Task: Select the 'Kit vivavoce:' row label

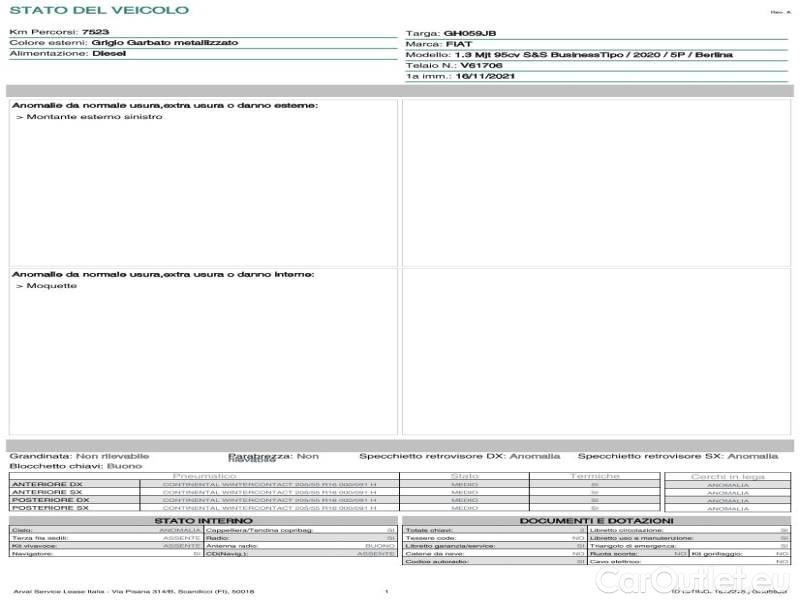Action: [34, 546]
